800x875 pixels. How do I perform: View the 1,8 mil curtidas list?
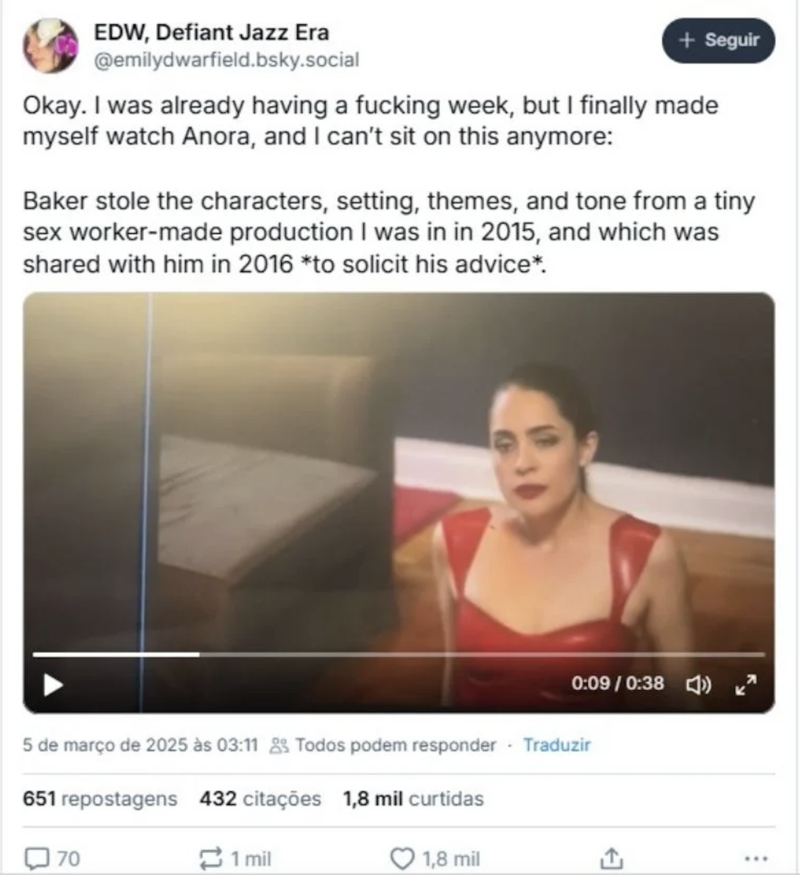[412, 799]
